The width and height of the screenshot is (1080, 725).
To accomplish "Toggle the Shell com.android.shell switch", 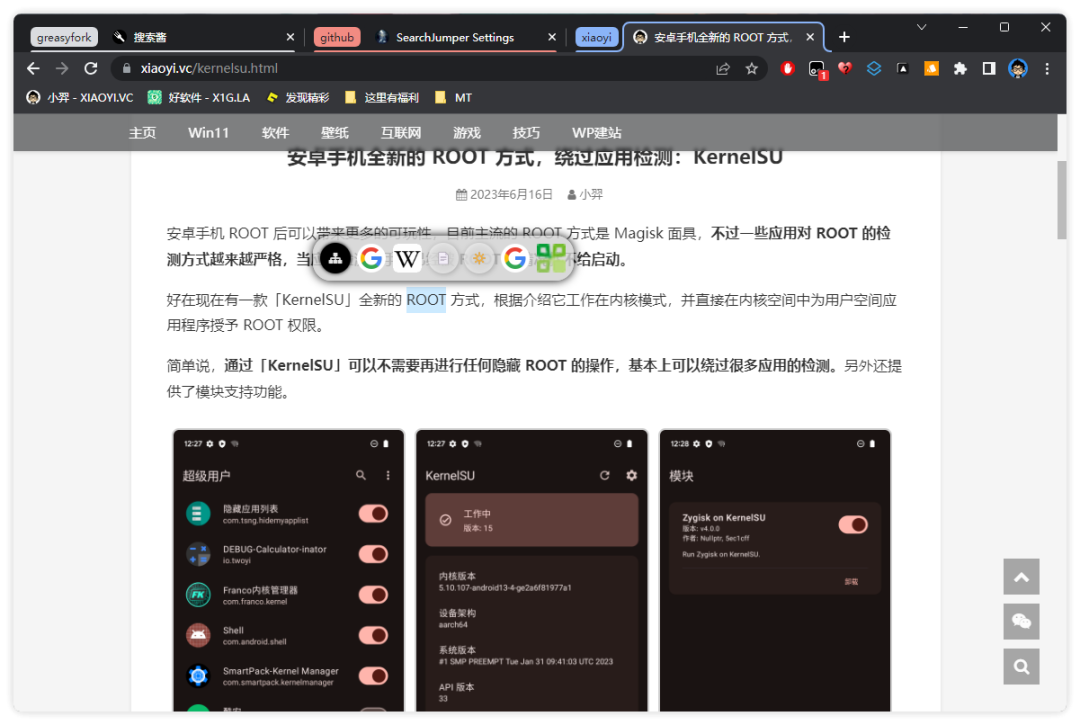I will click(x=373, y=635).
